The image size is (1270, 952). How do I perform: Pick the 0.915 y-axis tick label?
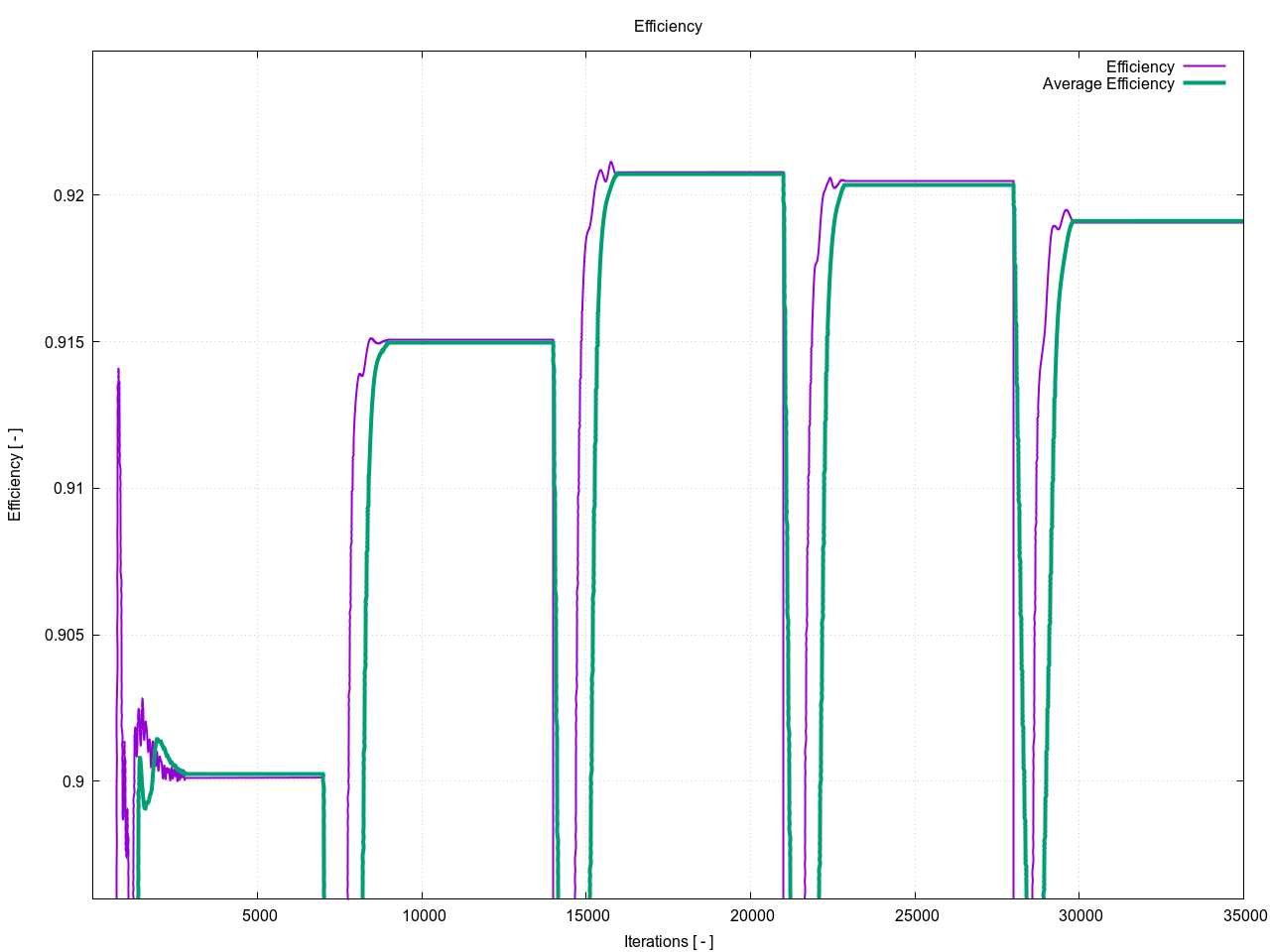click(63, 342)
